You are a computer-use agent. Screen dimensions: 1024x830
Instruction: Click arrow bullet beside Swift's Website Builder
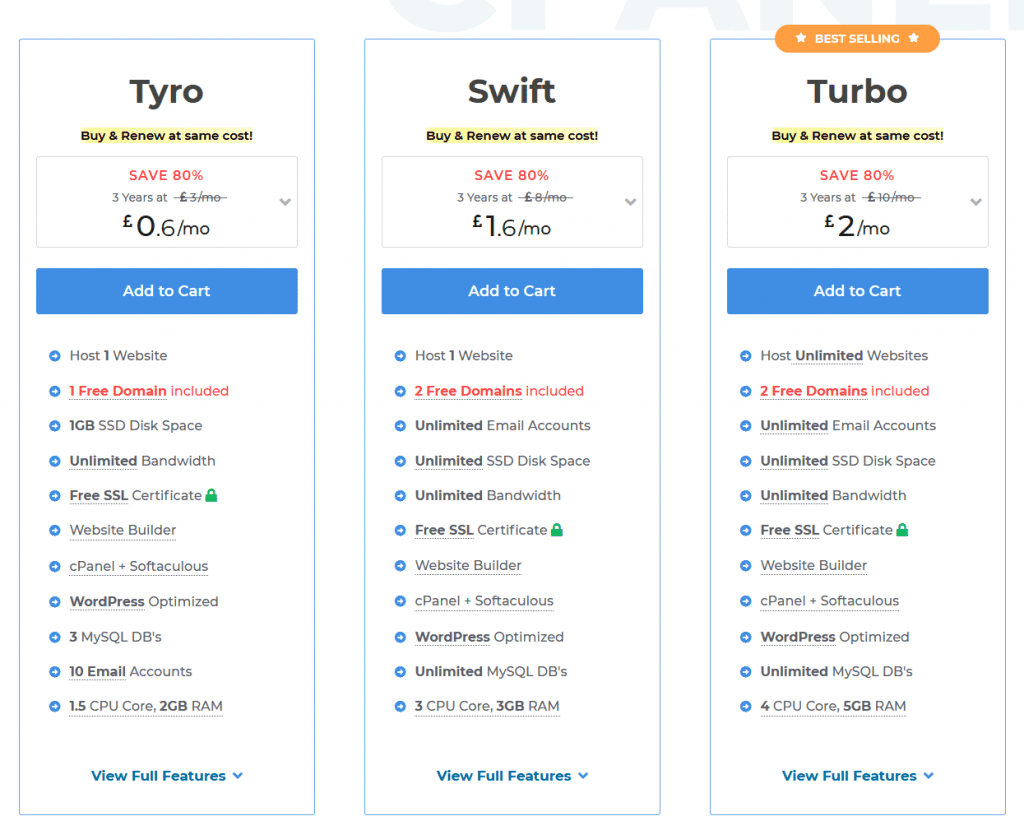coord(400,566)
